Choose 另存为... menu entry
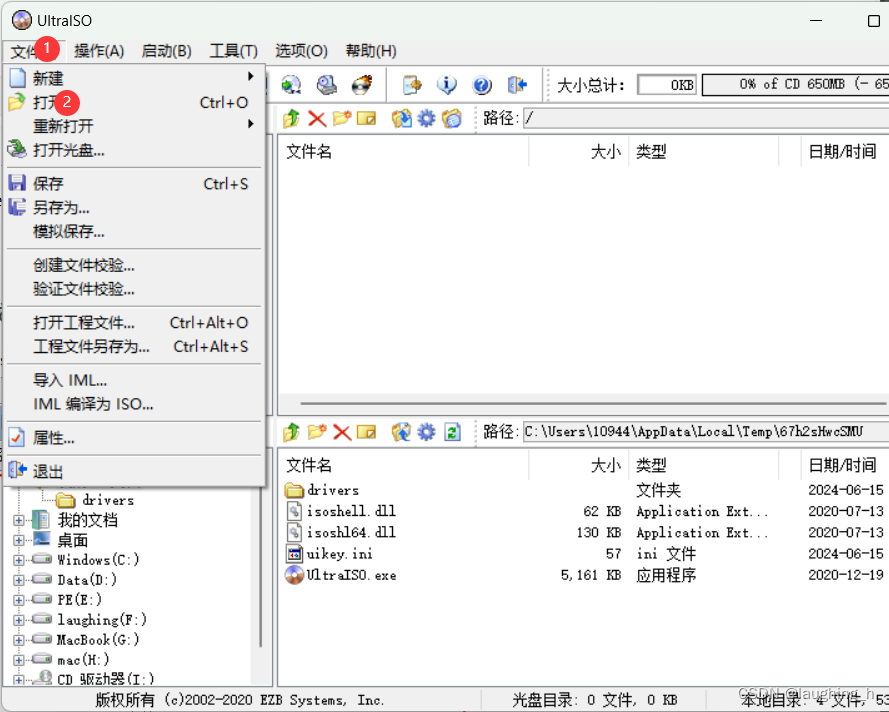The height and width of the screenshot is (712, 889). tap(134, 207)
